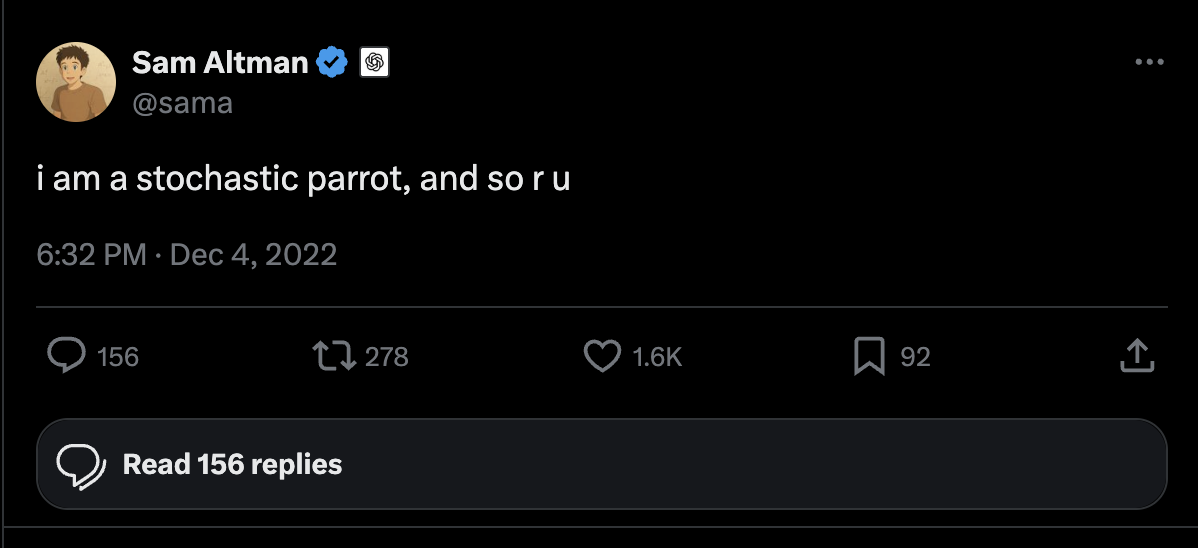This screenshot has height=548, width=1198.
Task: Click the OpenAI affiliation badge icon
Action: pyautogui.click(x=374, y=63)
